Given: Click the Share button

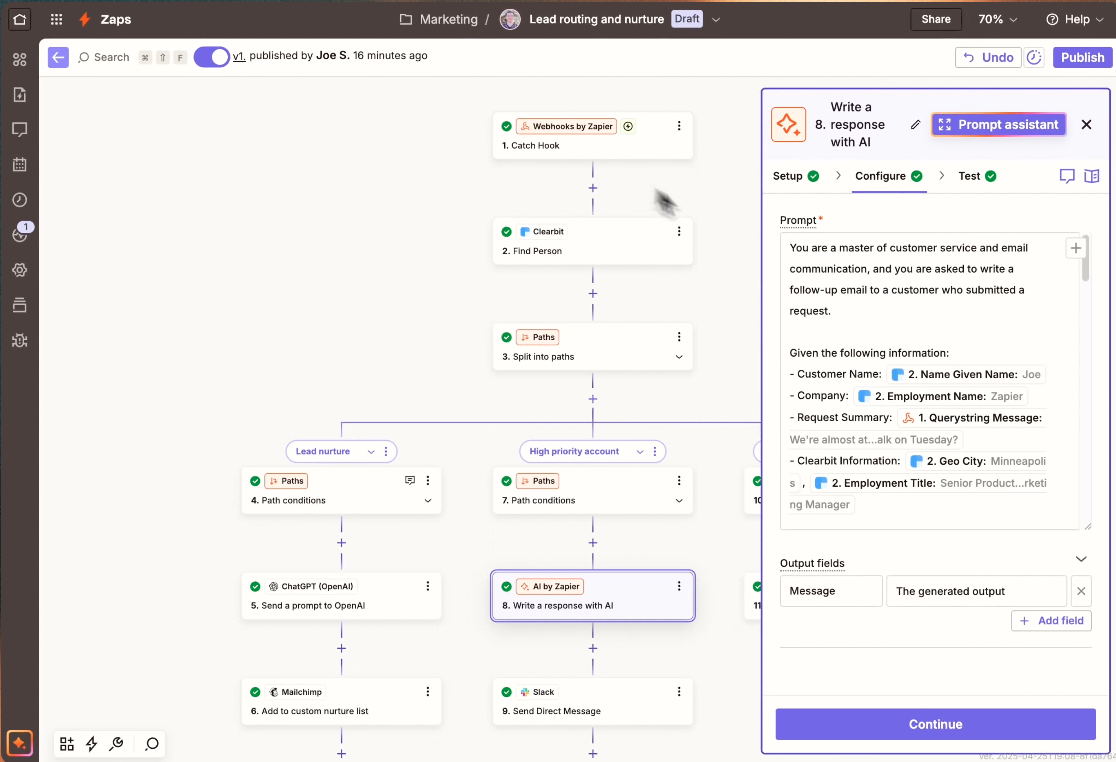Looking at the screenshot, I should pos(936,19).
